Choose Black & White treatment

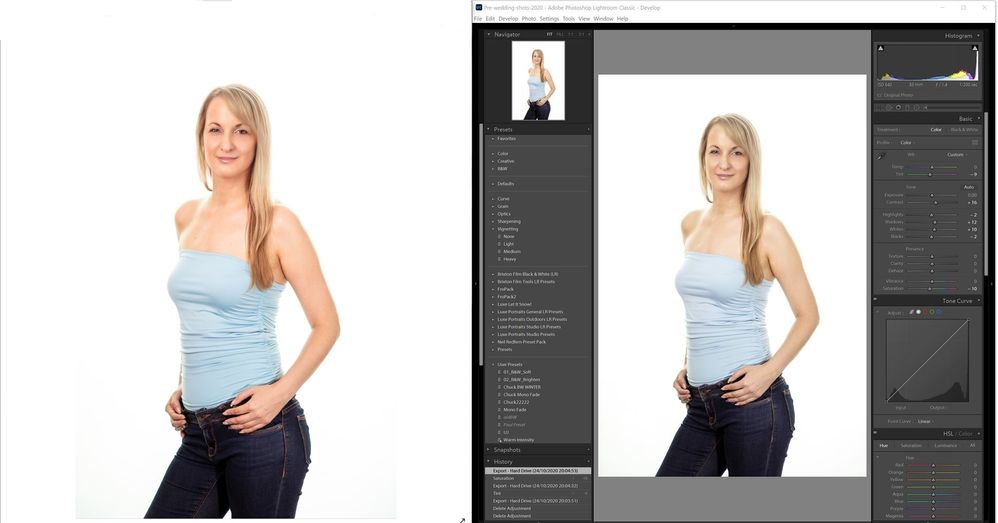964,130
